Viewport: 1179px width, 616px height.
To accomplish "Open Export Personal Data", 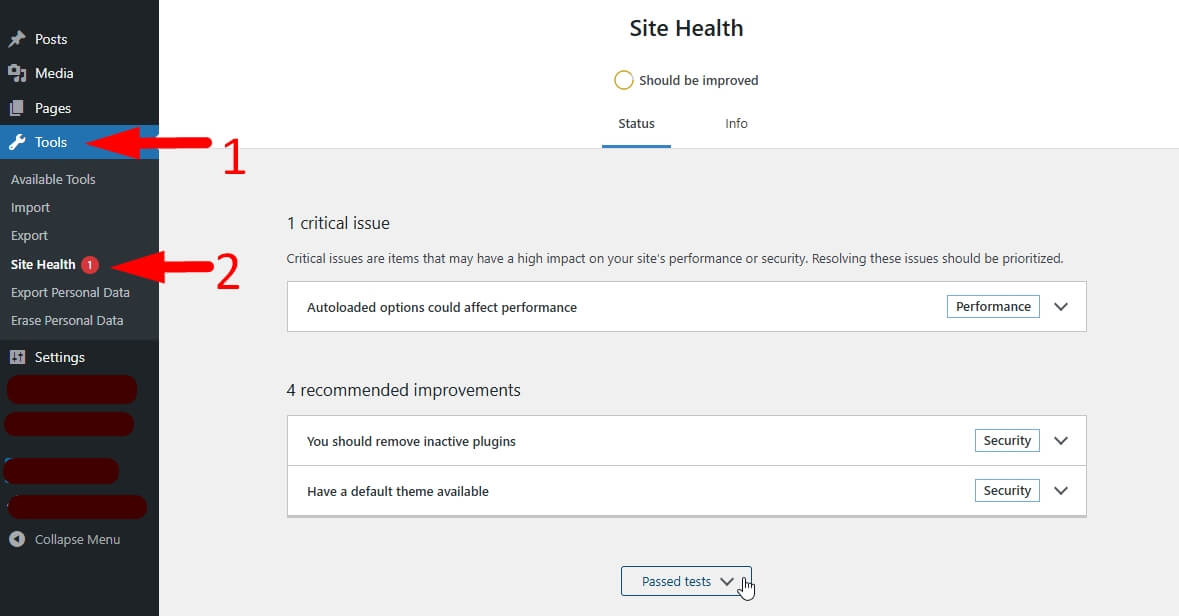I will point(70,292).
